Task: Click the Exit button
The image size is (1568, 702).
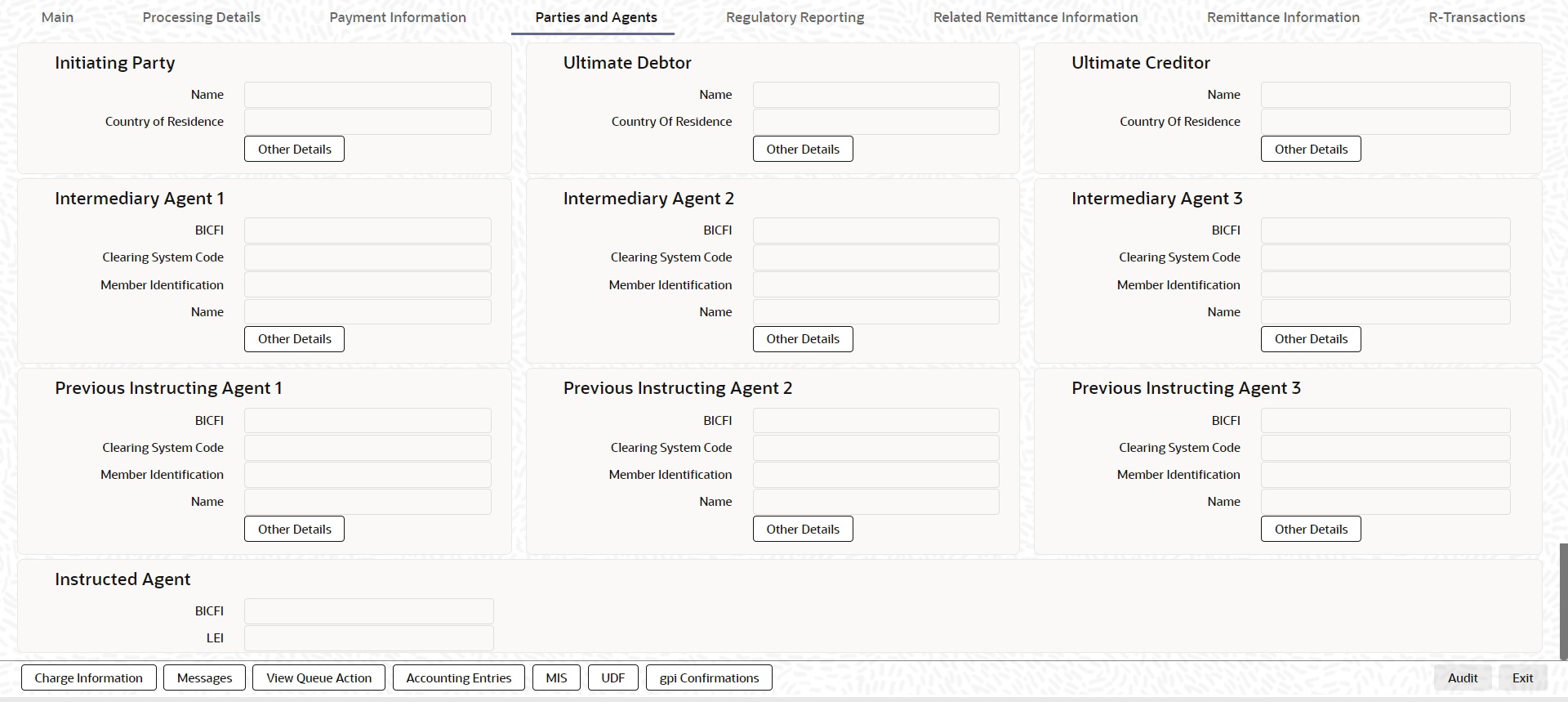Action: tap(1522, 677)
